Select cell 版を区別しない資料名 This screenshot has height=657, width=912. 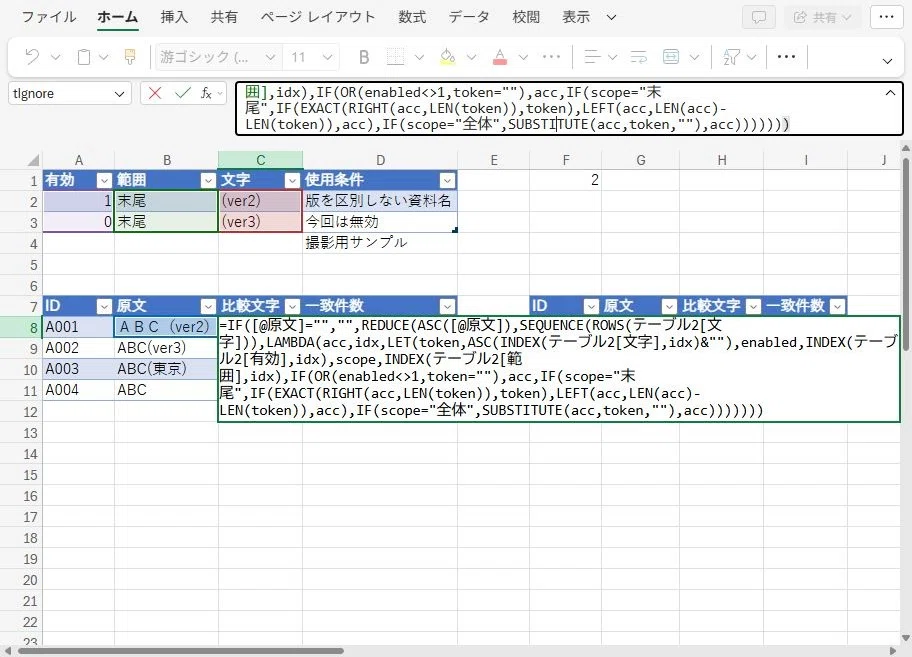380,201
